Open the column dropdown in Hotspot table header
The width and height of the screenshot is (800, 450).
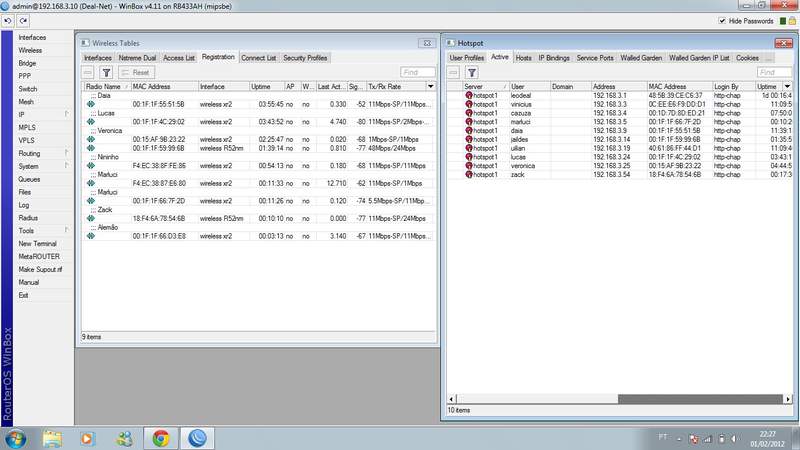pyautogui.click(x=787, y=87)
